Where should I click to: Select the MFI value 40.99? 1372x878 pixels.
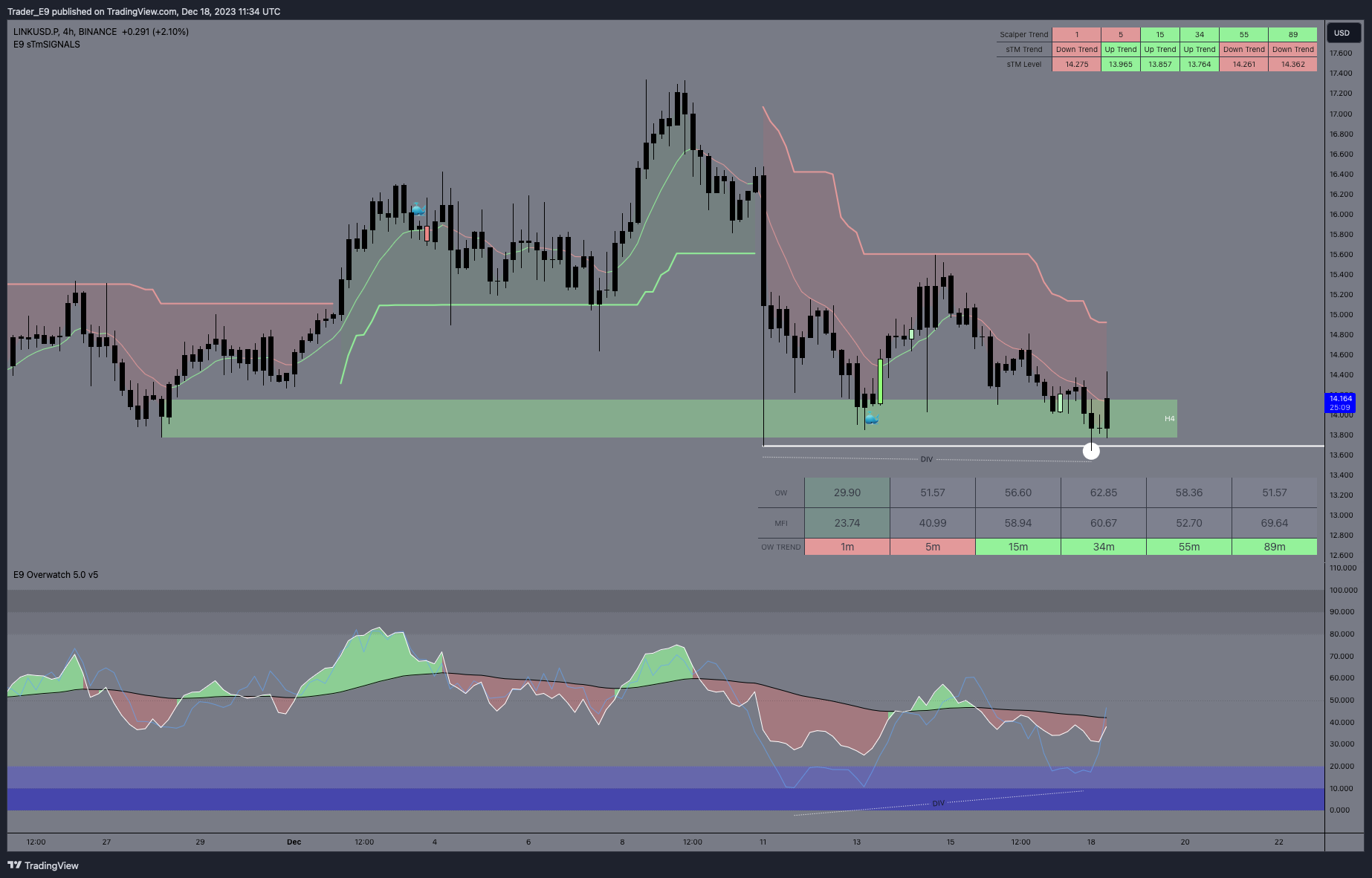point(933,523)
